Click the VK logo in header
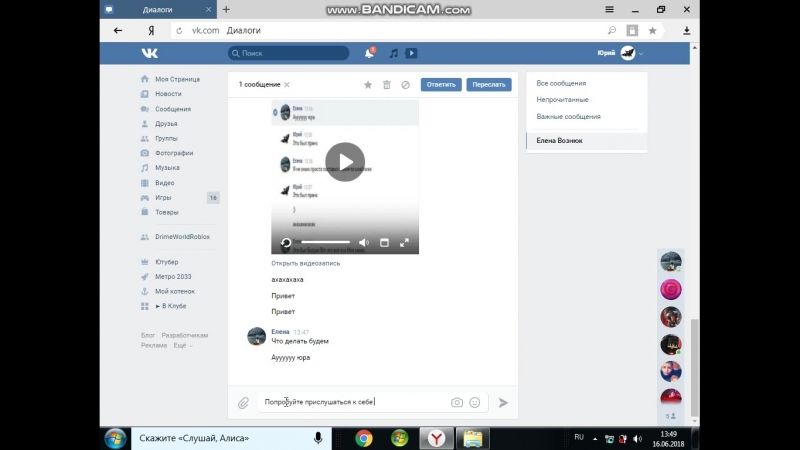This screenshot has height=450, width=800. click(x=149, y=53)
